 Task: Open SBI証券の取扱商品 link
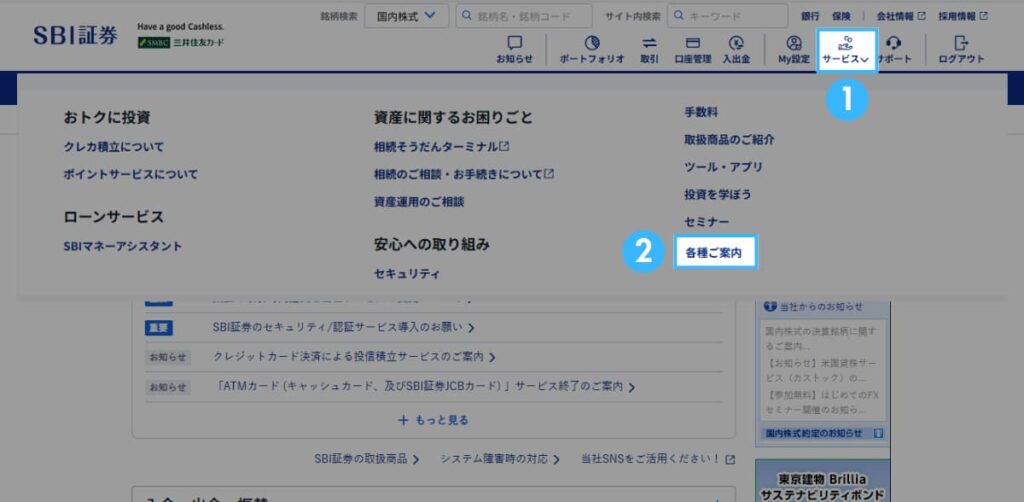(x=366, y=459)
